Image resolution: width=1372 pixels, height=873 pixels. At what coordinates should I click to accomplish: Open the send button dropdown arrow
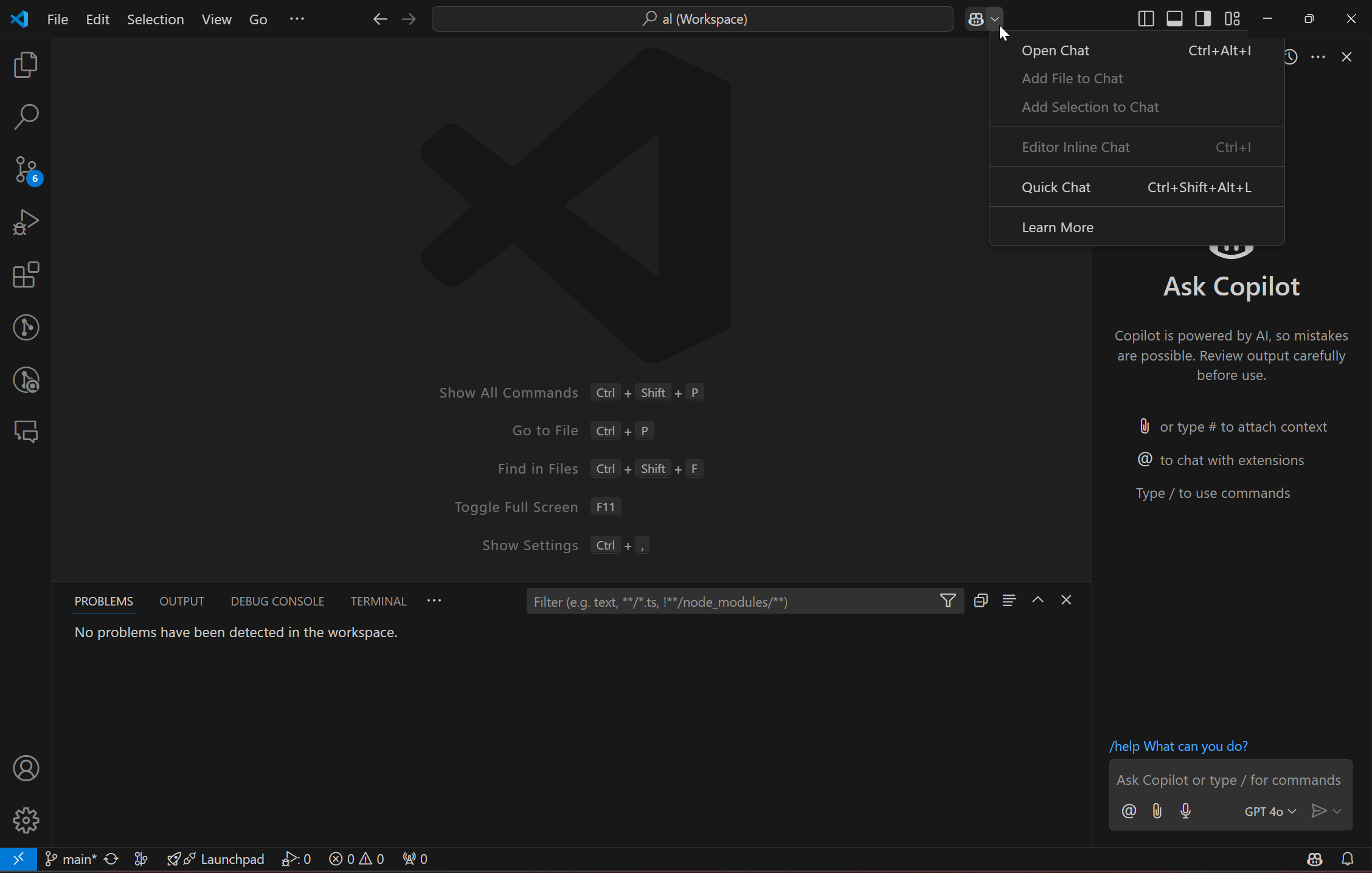pyautogui.click(x=1336, y=811)
